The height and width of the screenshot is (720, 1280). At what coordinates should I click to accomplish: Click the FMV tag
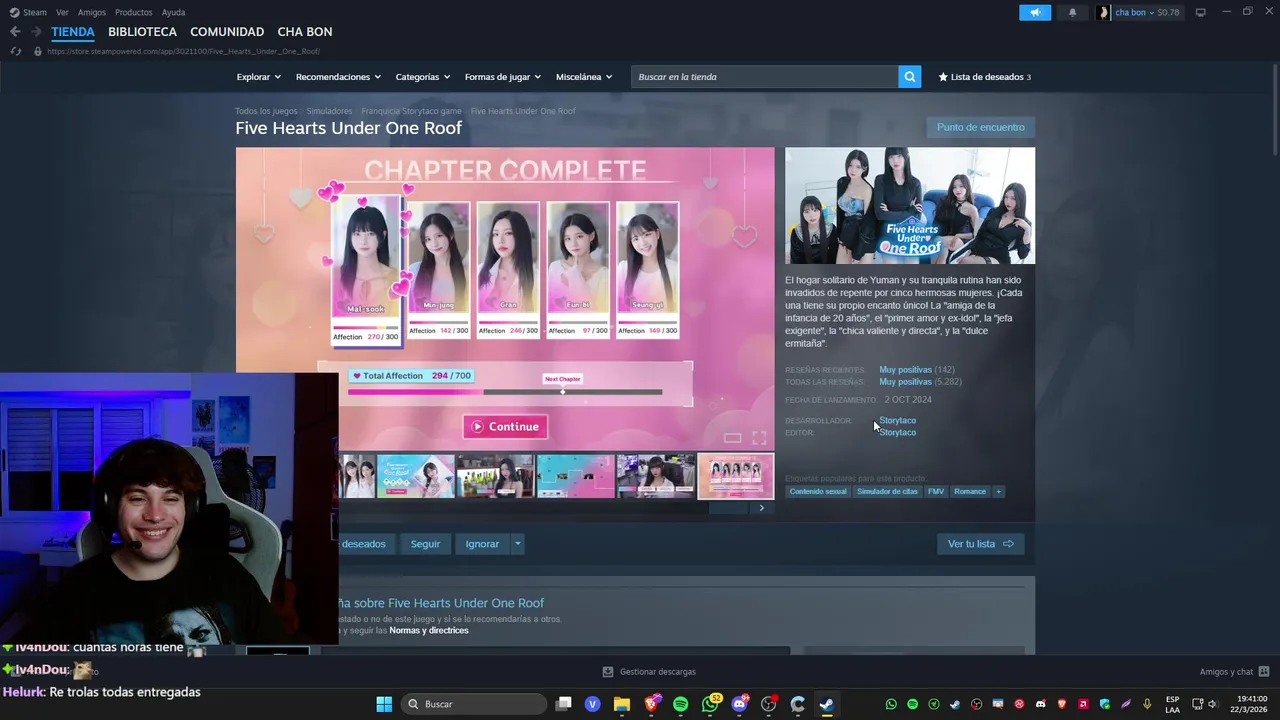coord(936,491)
